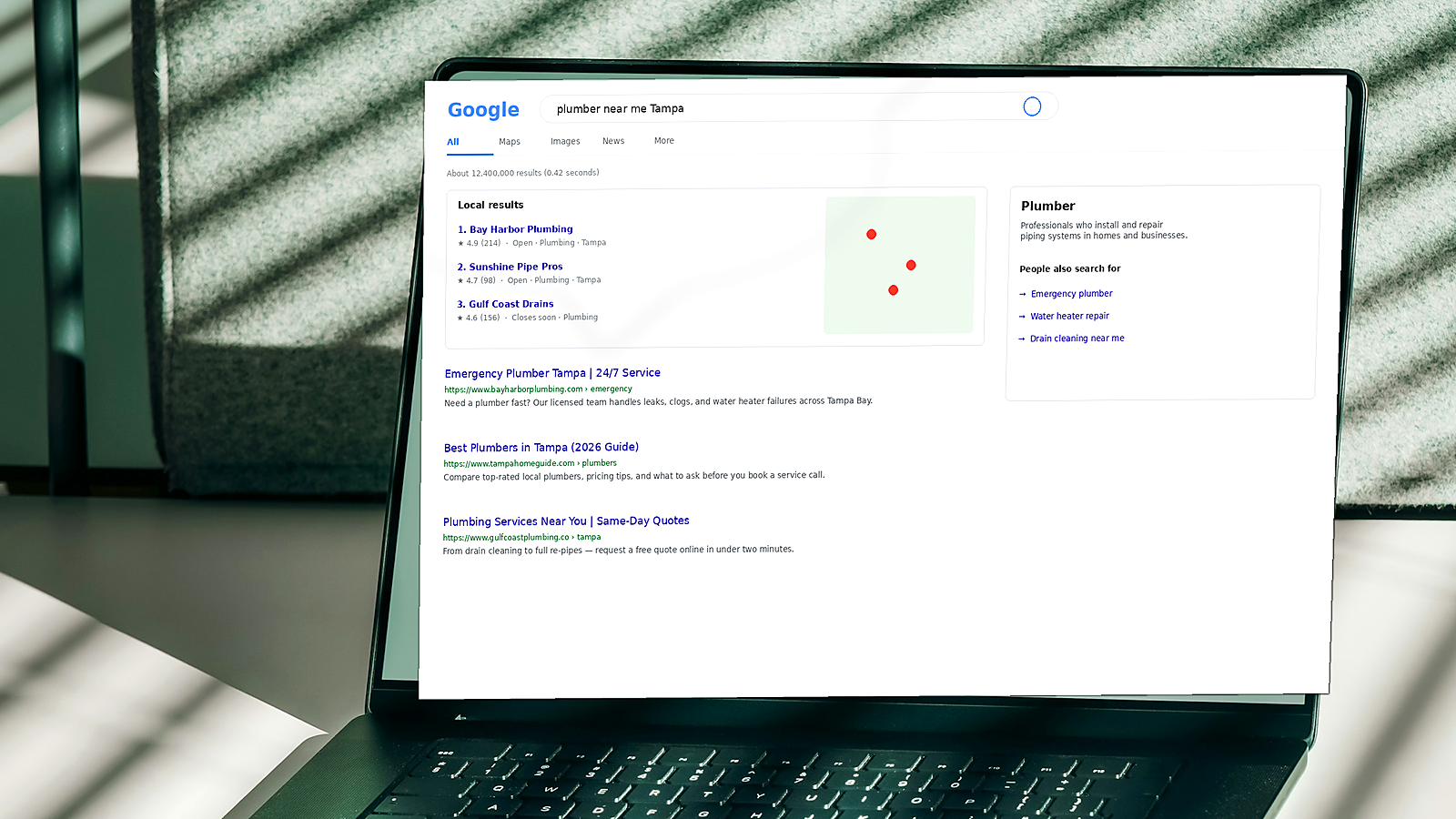Click the Closes soon status text
The height and width of the screenshot is (819, 1456).
pos(533,318)
